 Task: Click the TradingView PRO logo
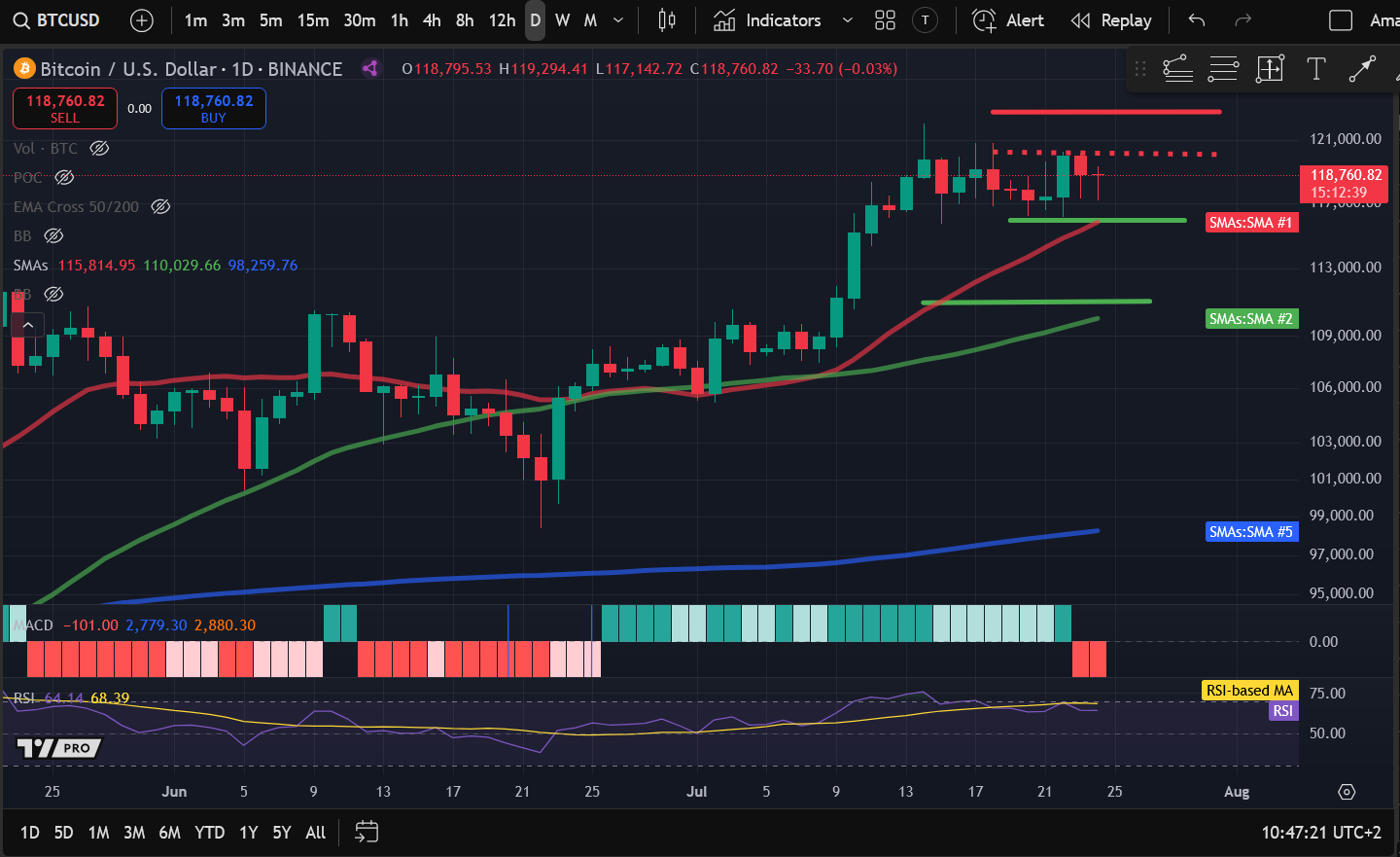(x=58, y=748)
